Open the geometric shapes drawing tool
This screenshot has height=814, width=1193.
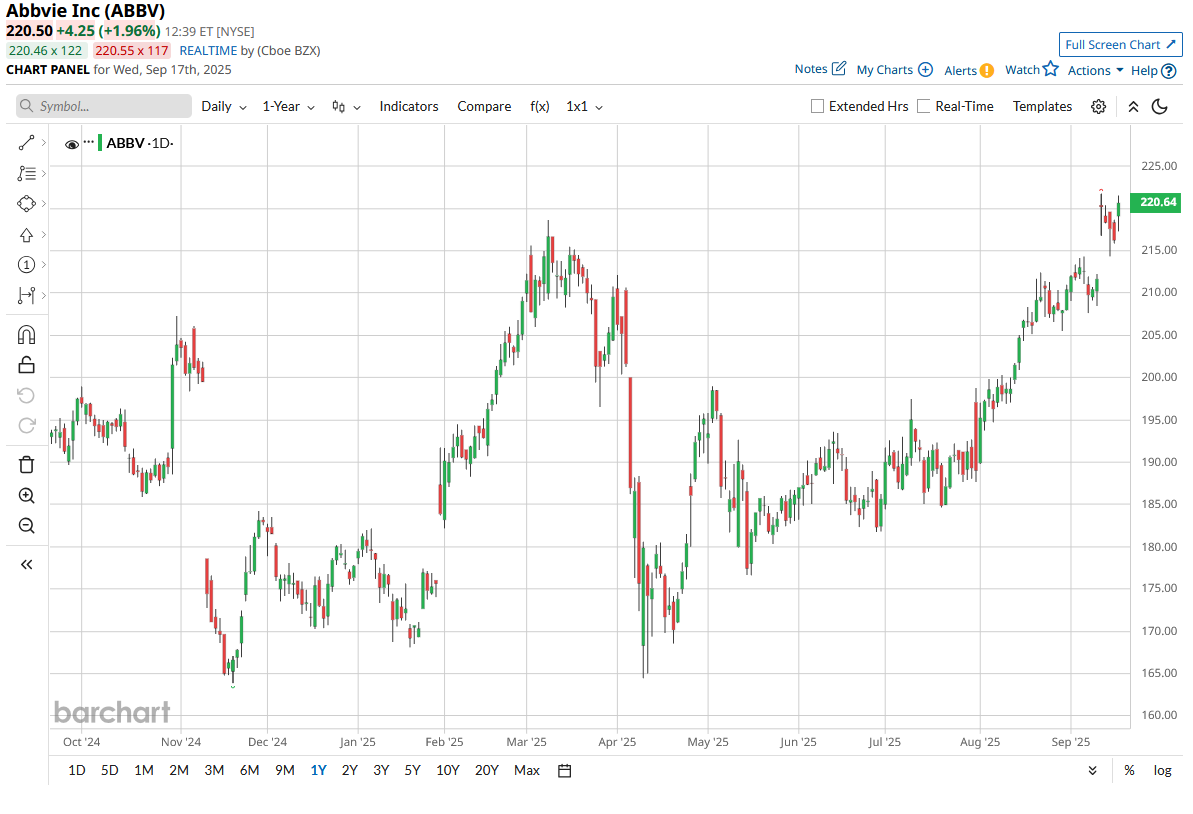coord(27,204)
